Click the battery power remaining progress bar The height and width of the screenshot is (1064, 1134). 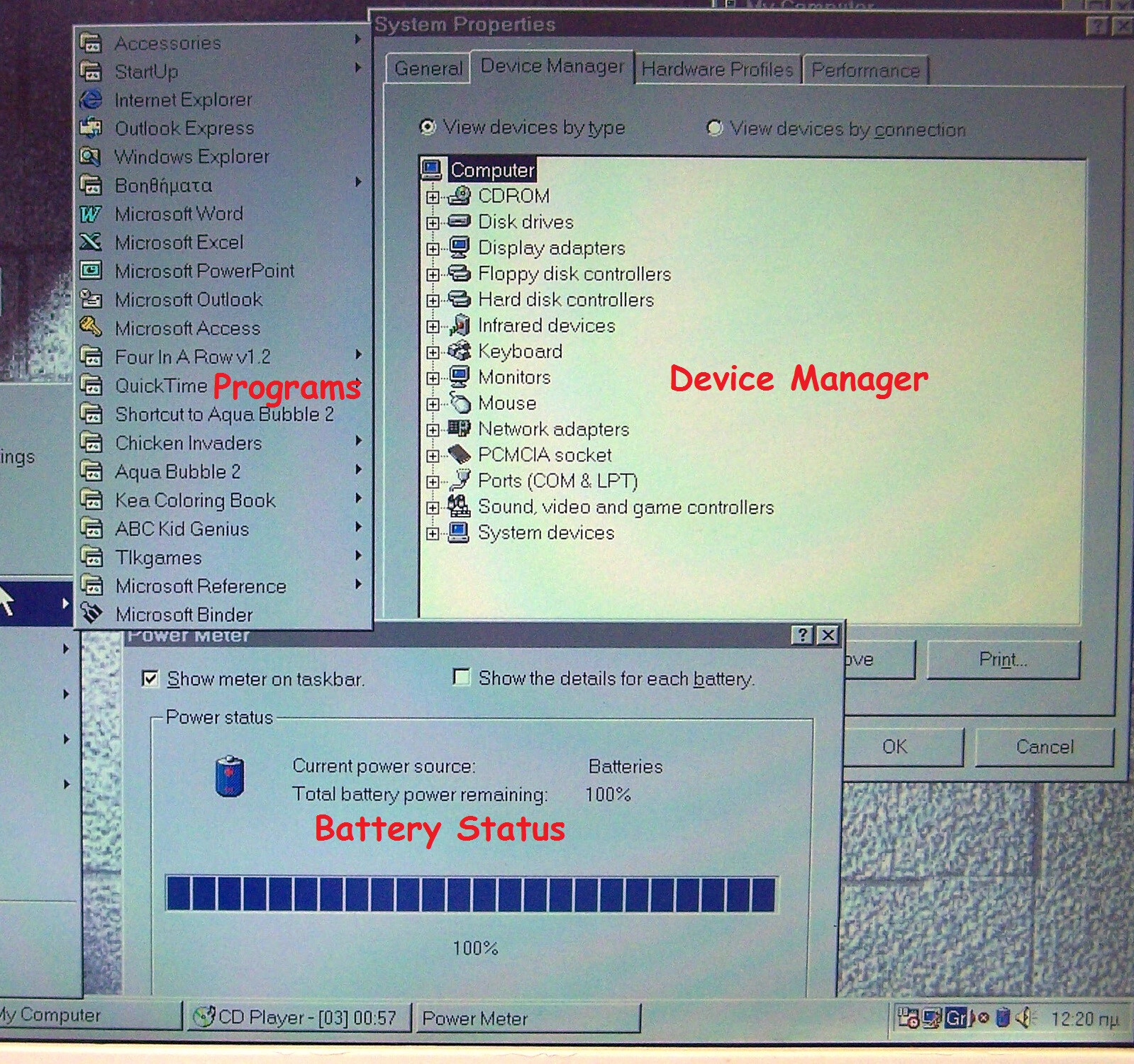(471, 894)
